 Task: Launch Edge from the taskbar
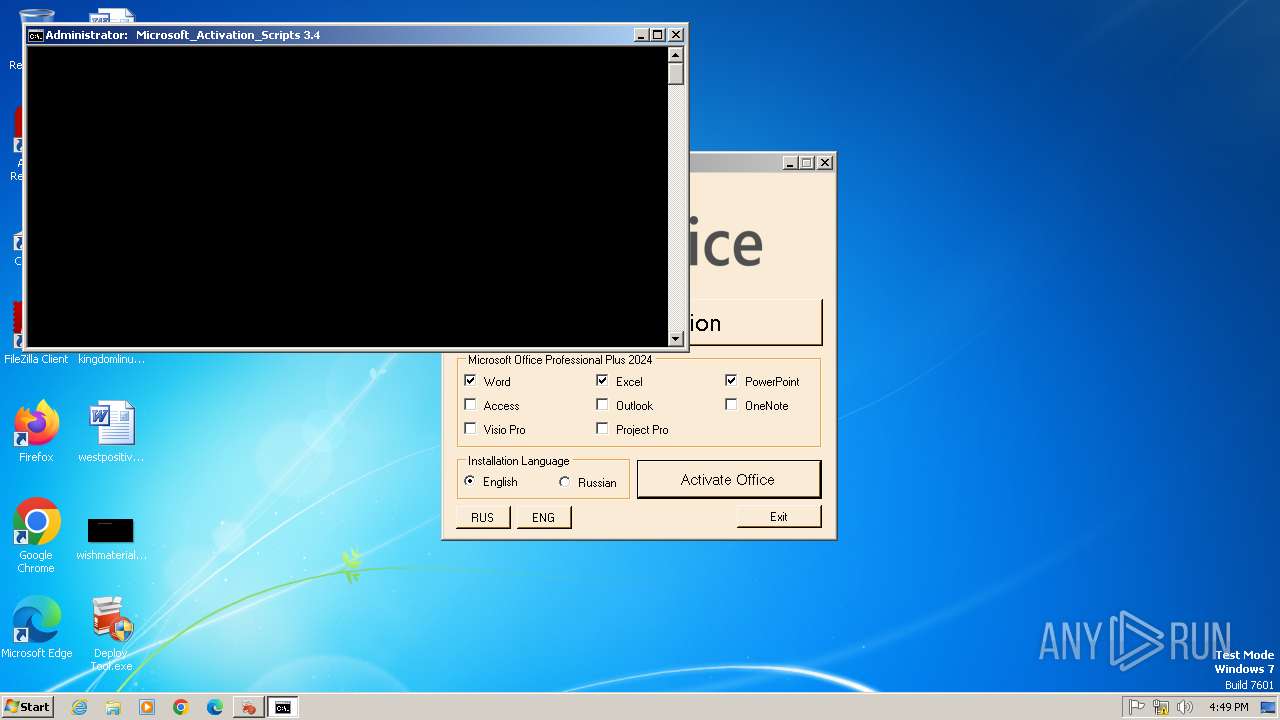tap(215, 707)
